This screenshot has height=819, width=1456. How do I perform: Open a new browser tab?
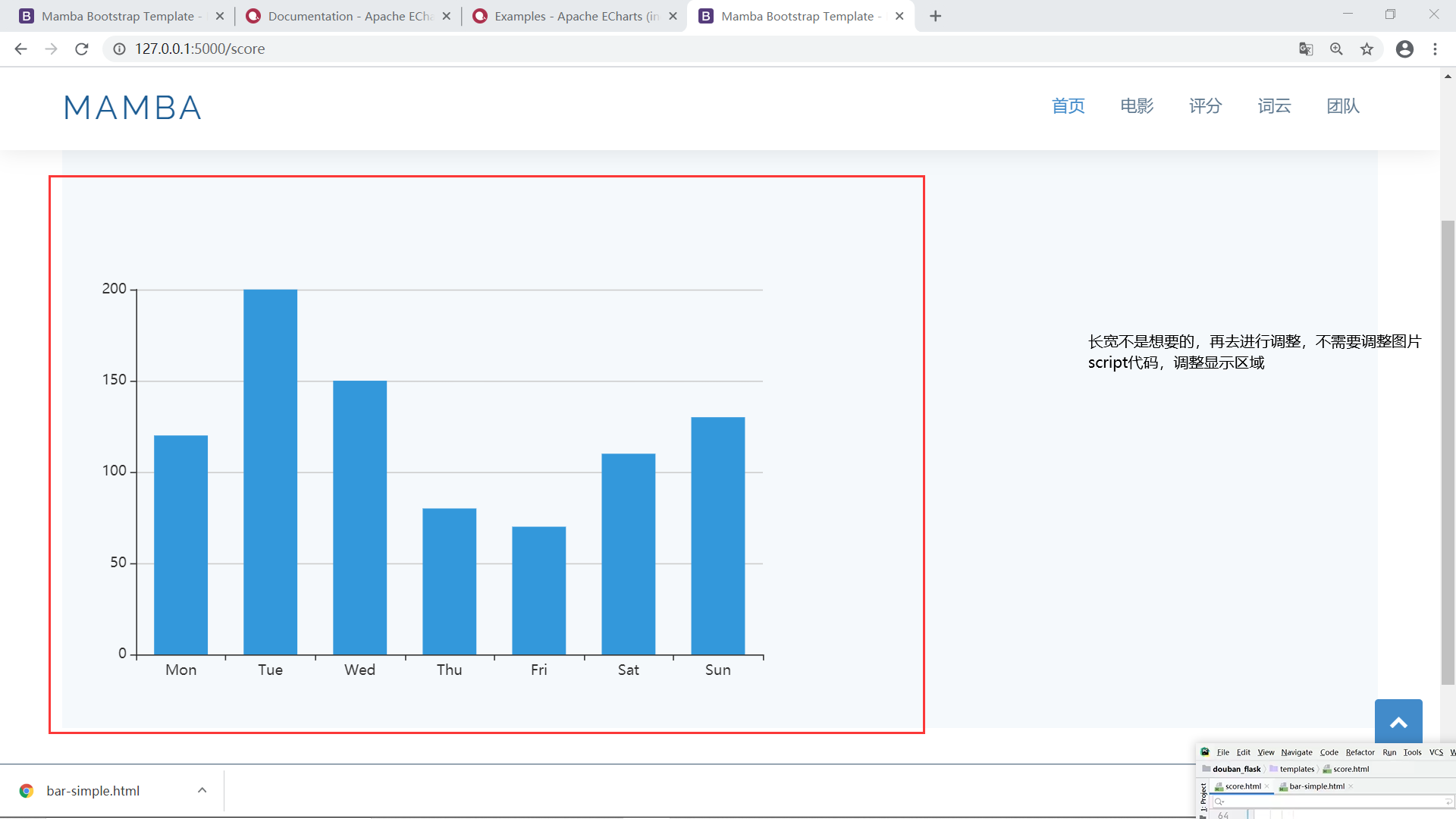[x=936, y=16]
